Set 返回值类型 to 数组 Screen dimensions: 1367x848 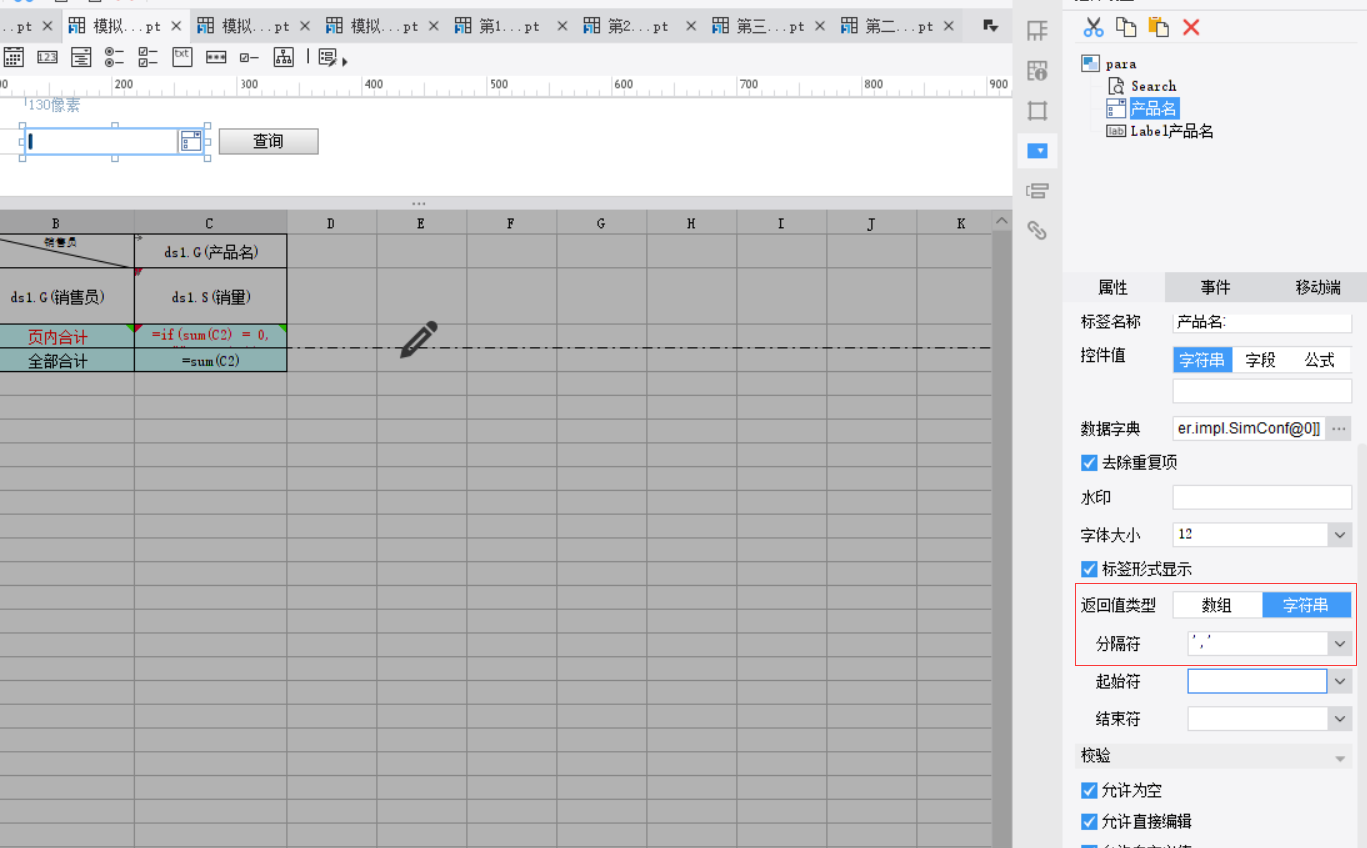click(x=1217, y=605)
